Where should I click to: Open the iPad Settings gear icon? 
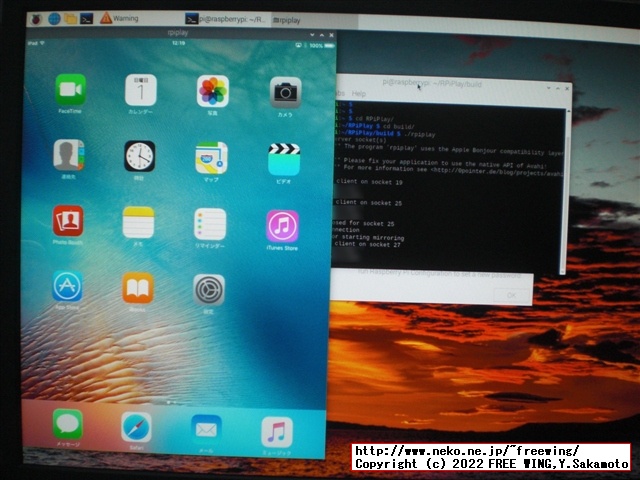point(209,290)
